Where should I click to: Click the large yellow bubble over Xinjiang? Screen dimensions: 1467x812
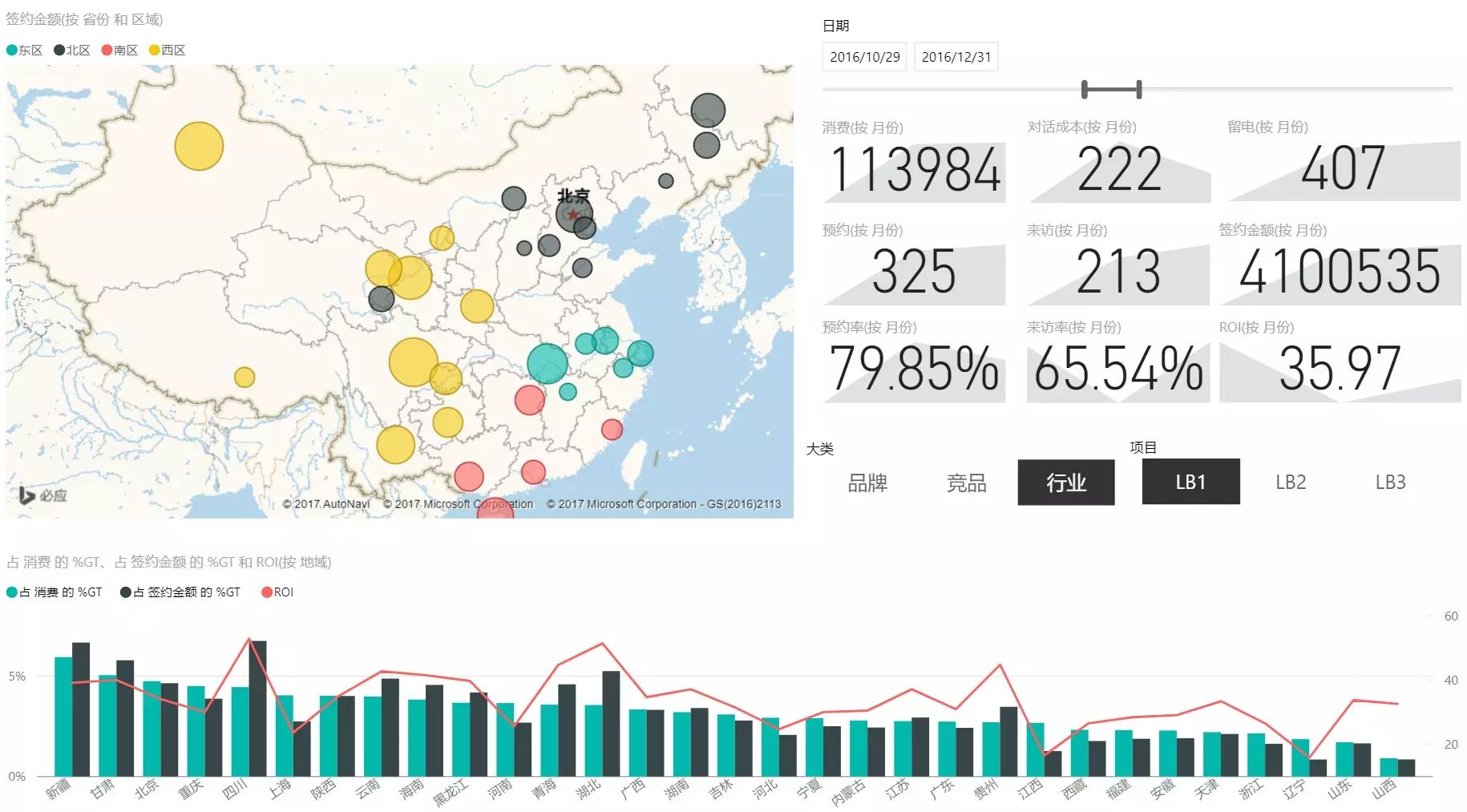199,146
